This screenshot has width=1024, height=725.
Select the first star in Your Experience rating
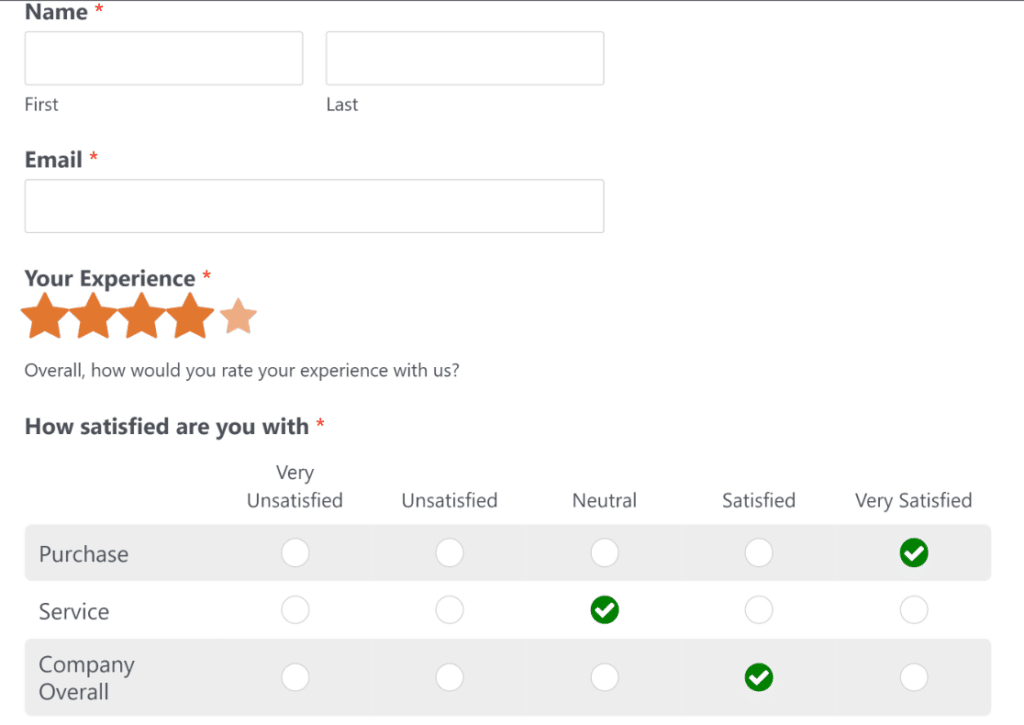tap(45, 315)
